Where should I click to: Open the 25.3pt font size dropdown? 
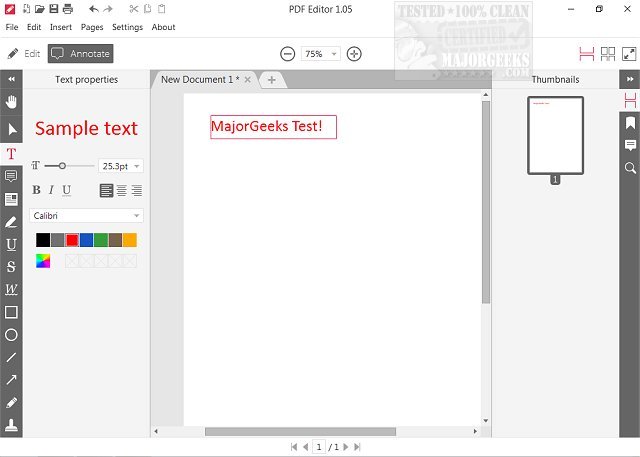(121, 166)
